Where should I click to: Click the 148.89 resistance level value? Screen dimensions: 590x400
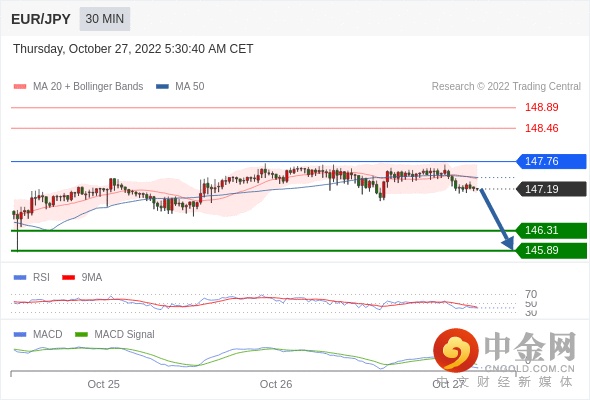point(542,107)
